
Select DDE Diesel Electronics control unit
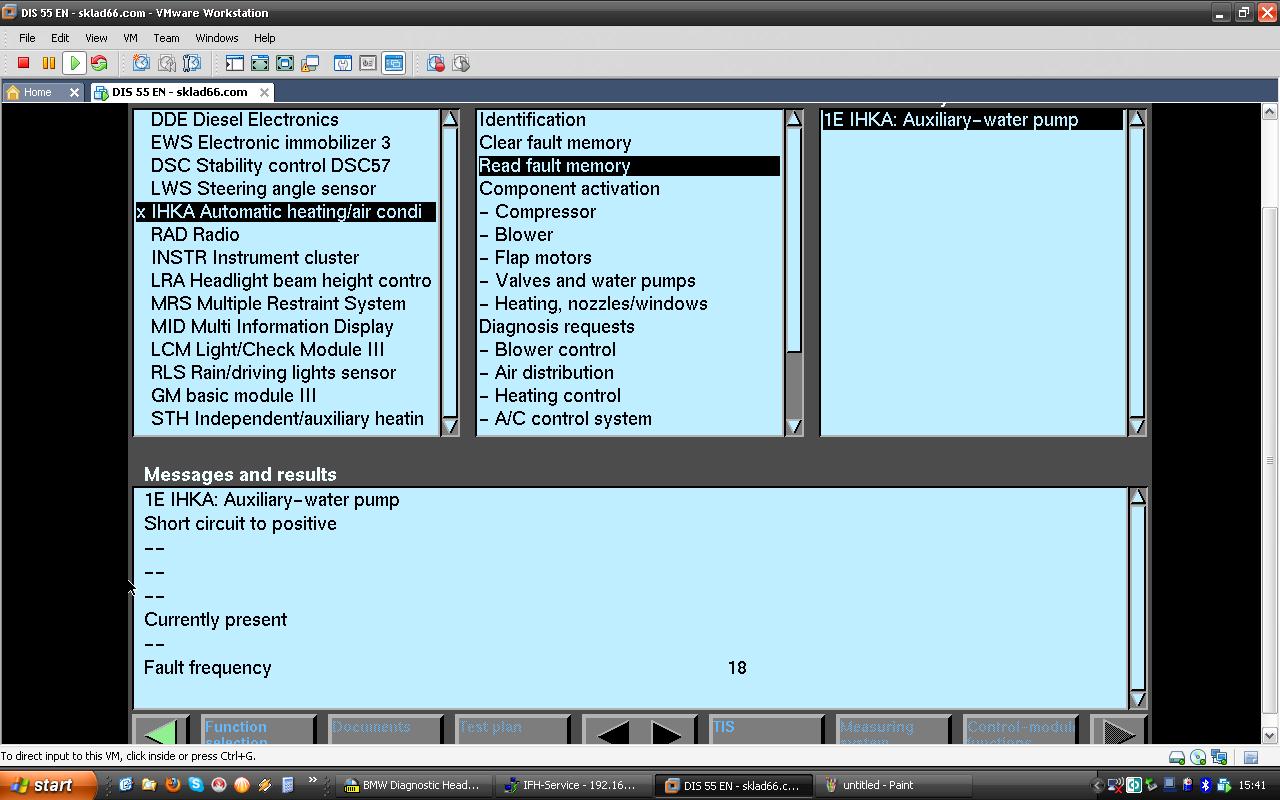click(x=286, y=120)
